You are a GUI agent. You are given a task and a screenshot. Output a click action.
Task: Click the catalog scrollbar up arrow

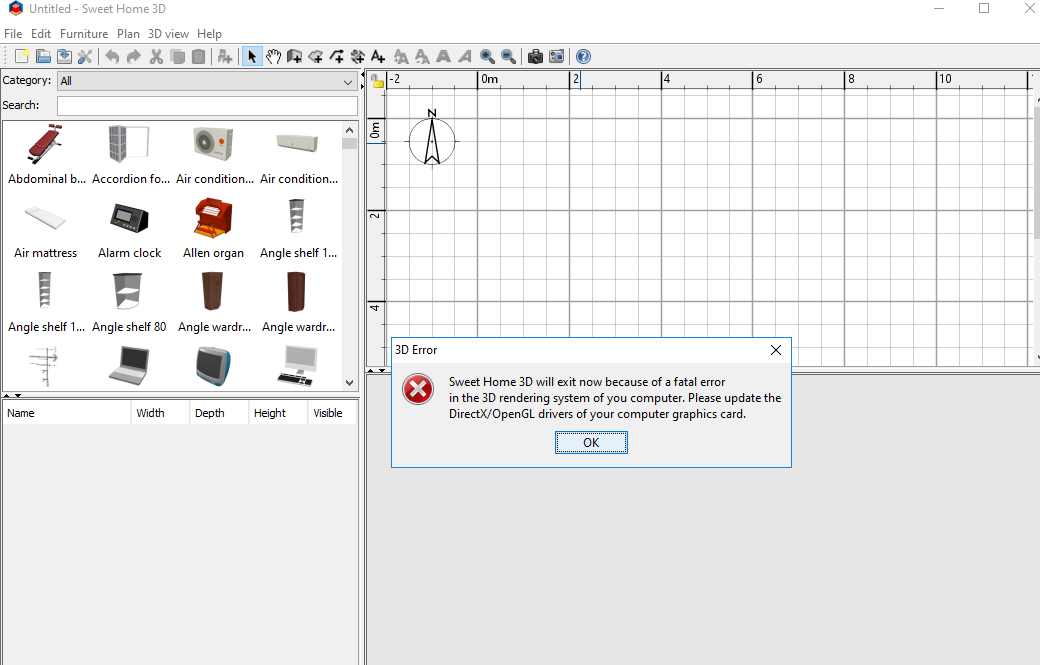click(350, 130)
